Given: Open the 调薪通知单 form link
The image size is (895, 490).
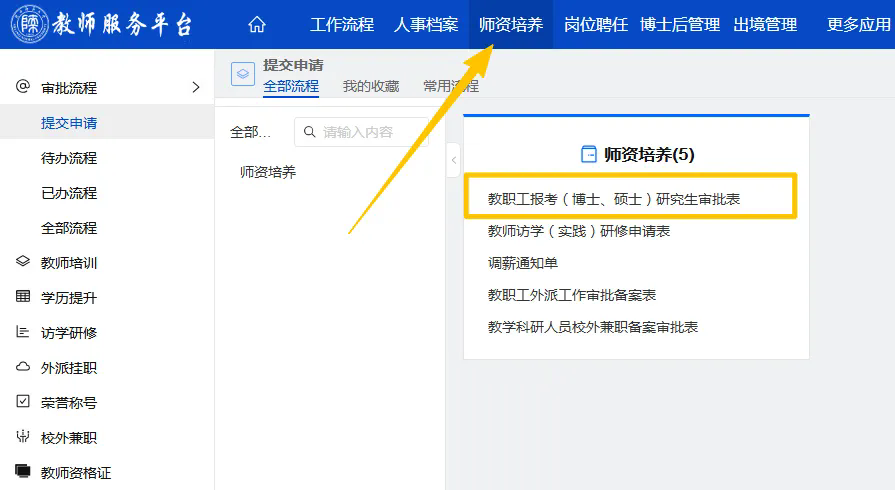Looking at the screenshot, I should [522, 263].
